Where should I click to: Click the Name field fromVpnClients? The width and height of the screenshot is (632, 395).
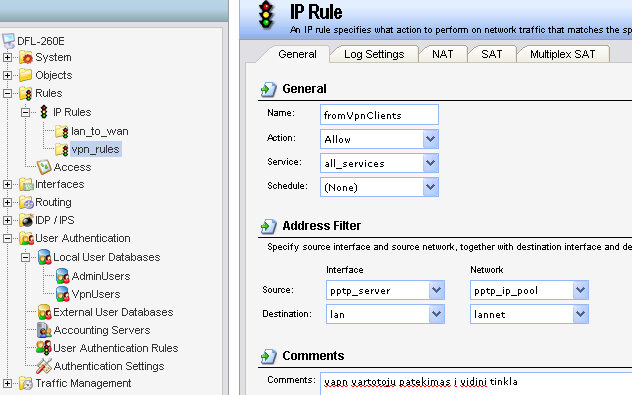379,115
